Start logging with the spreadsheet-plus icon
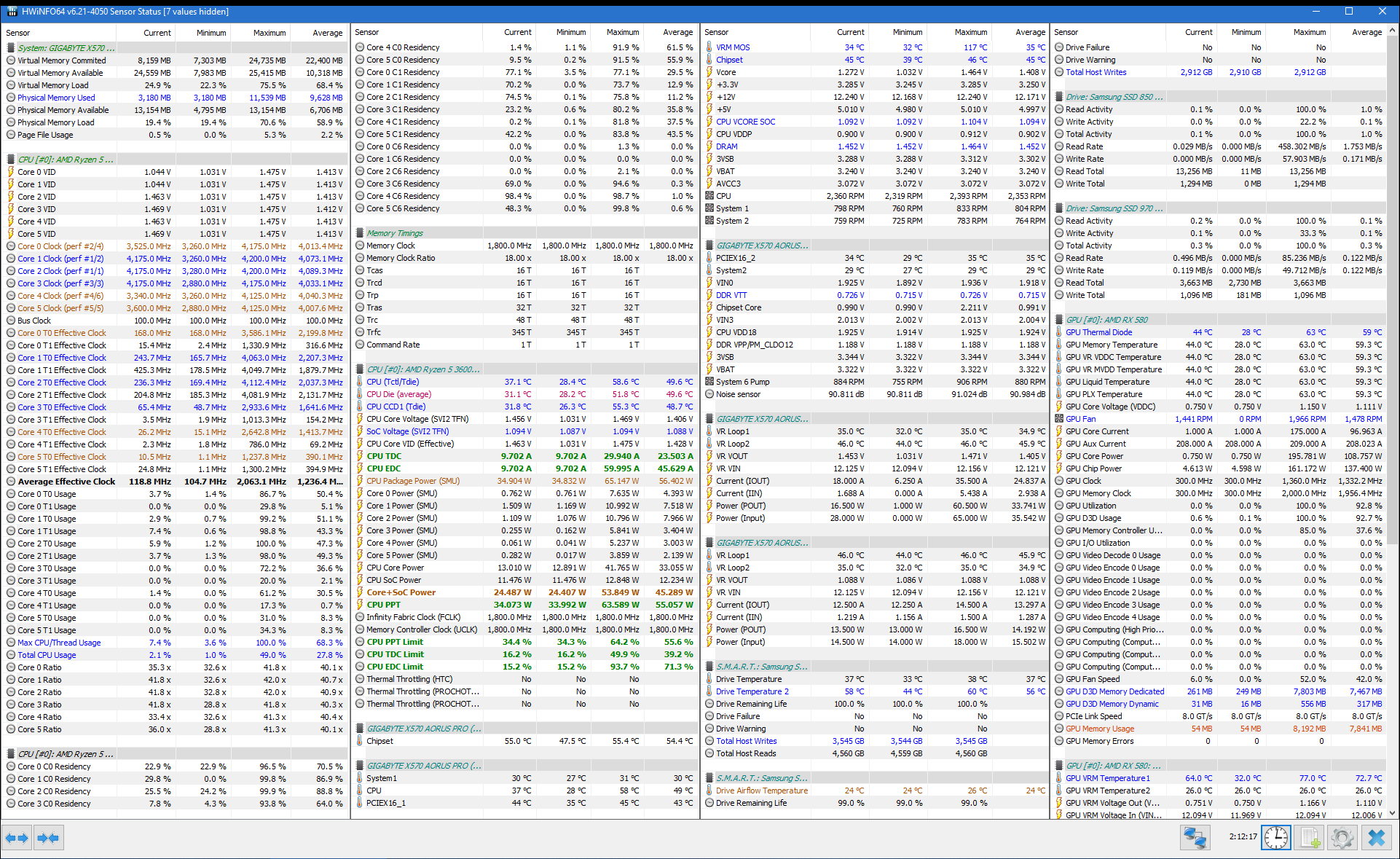The width and height of the screenshot is (1400, 859). [1310, 838]
